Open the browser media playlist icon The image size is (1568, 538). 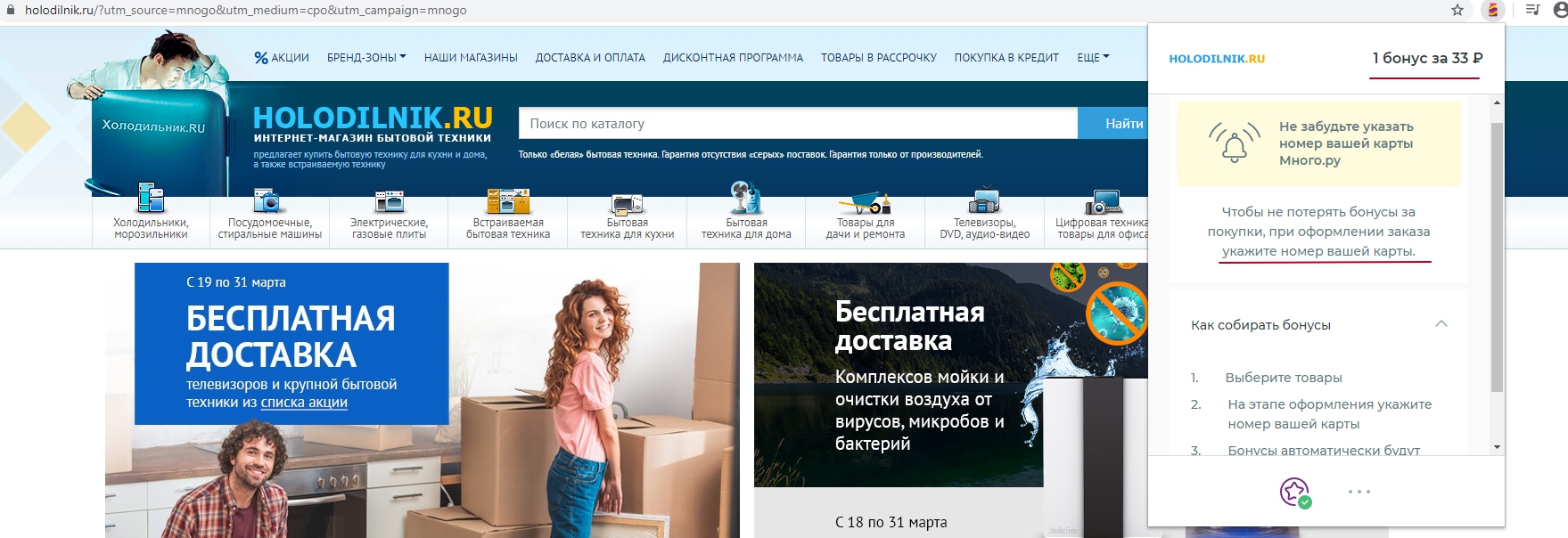pyautogui.click(x=1532, y=11)
